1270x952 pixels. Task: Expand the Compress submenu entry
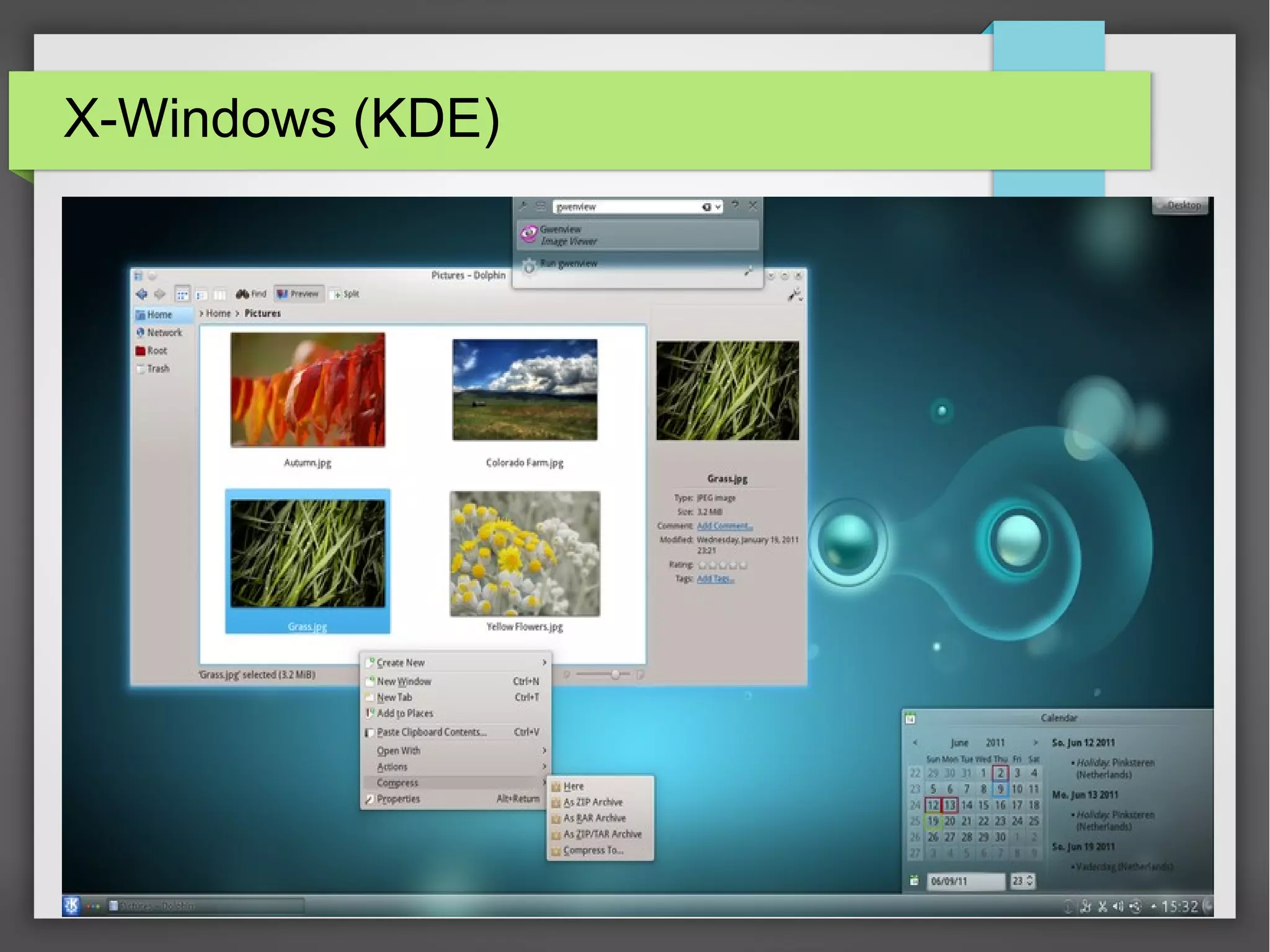click(456, 783)
